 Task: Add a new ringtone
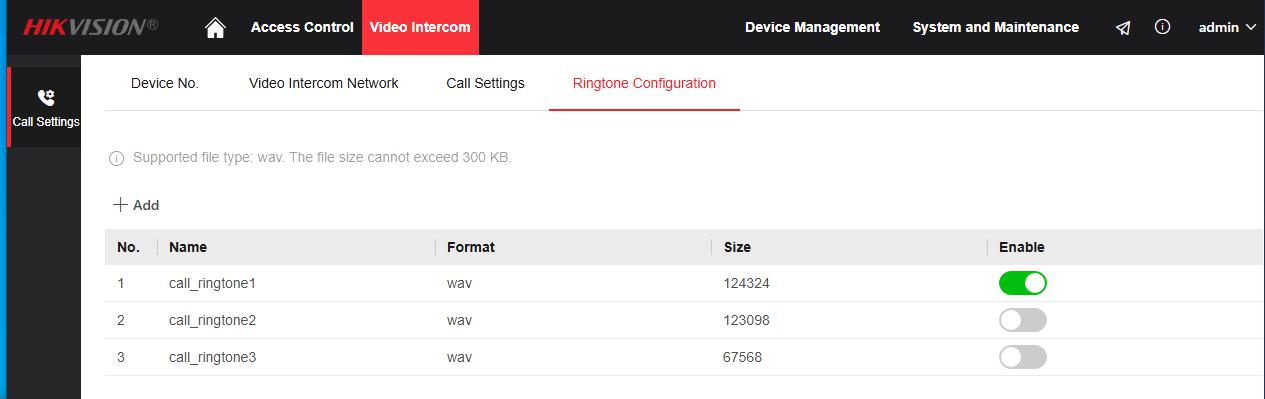coord(136,205)
